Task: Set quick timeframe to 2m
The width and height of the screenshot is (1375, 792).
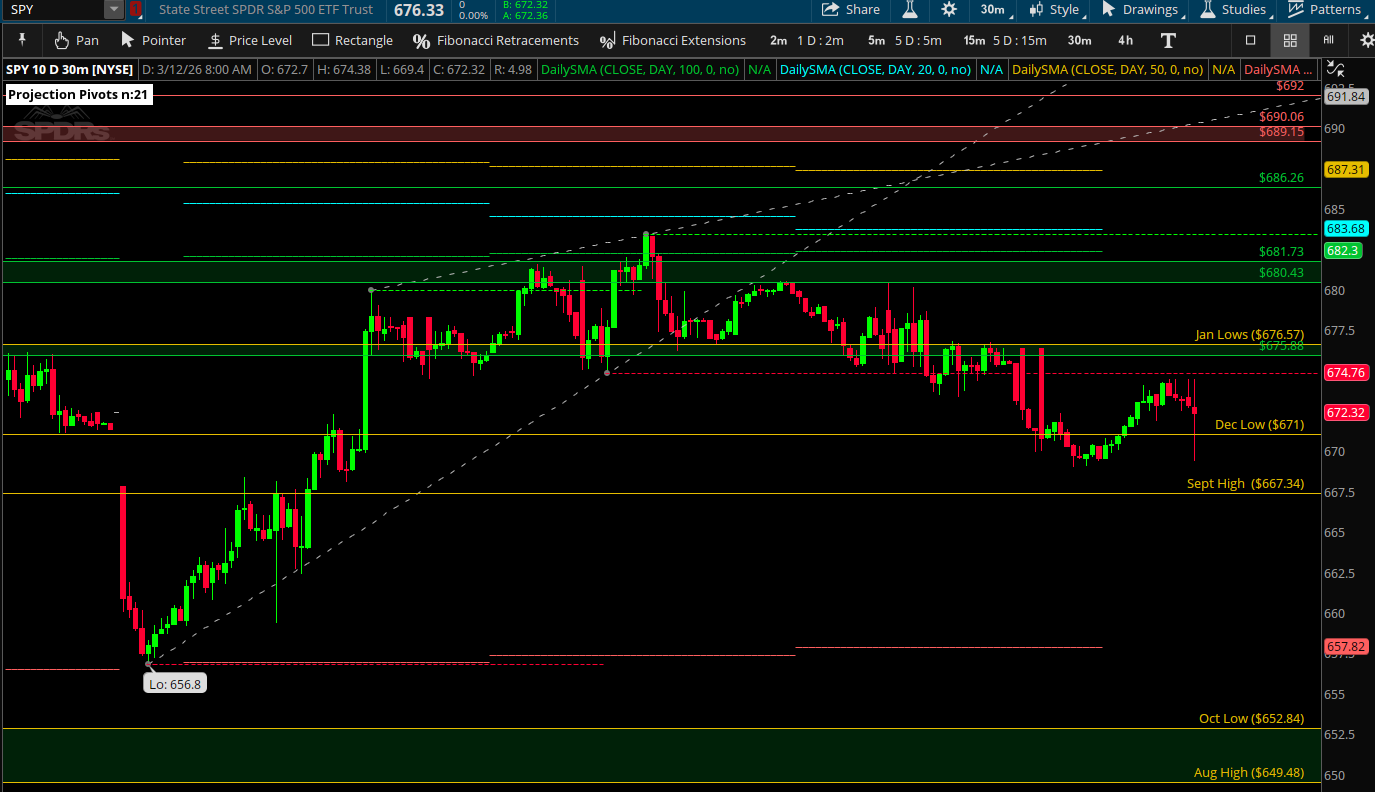Action: [x=778, y=40]
